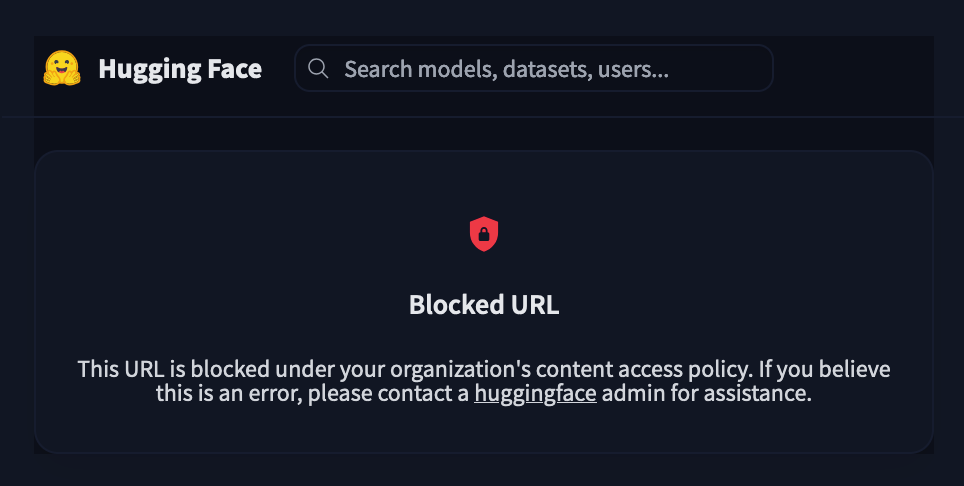964x486 pixels.
Task: Select the Blocked URL heading
Action: click(484, 305)
